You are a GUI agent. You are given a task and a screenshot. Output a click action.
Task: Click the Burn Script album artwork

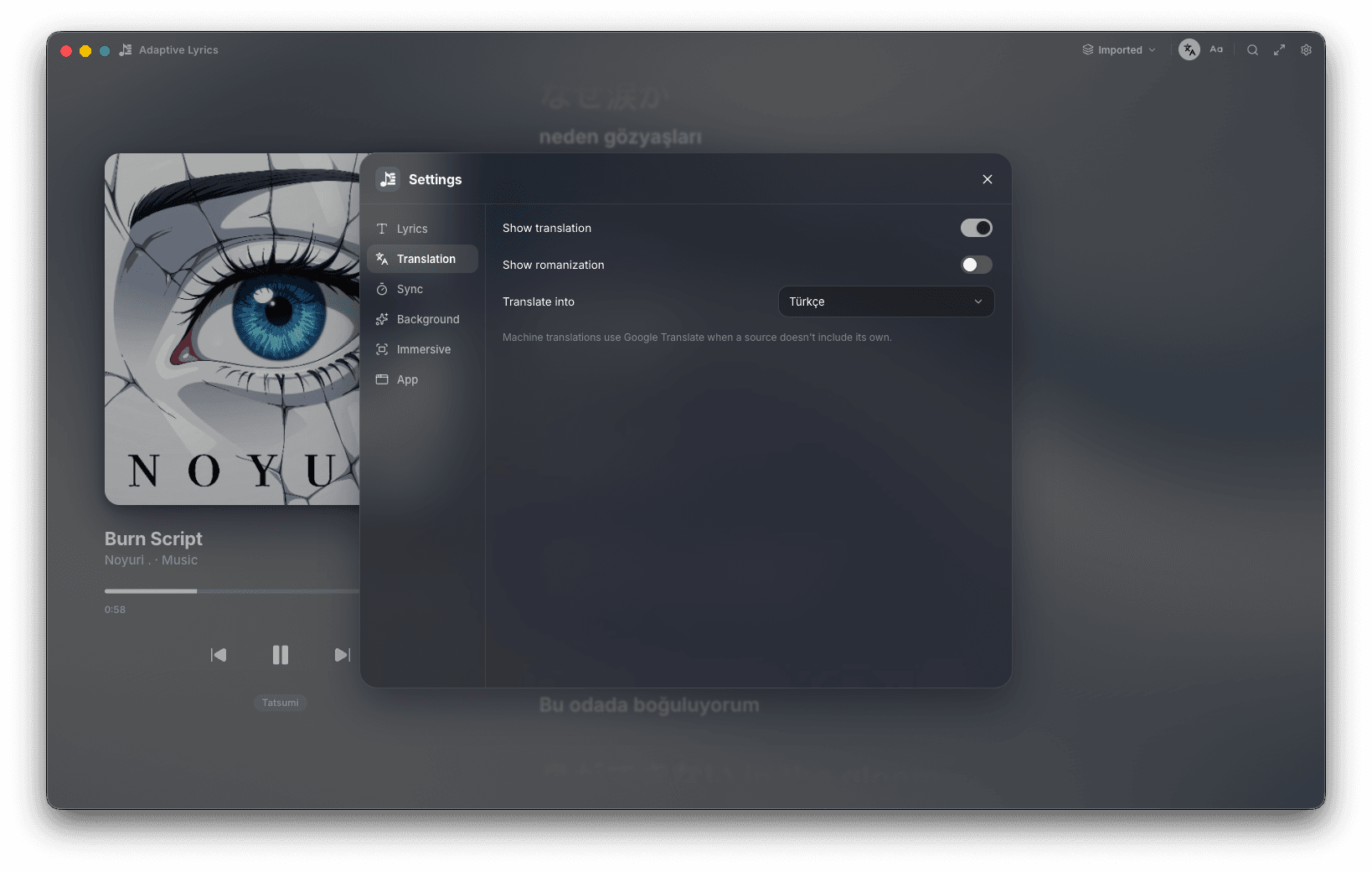tap(232, 329)
